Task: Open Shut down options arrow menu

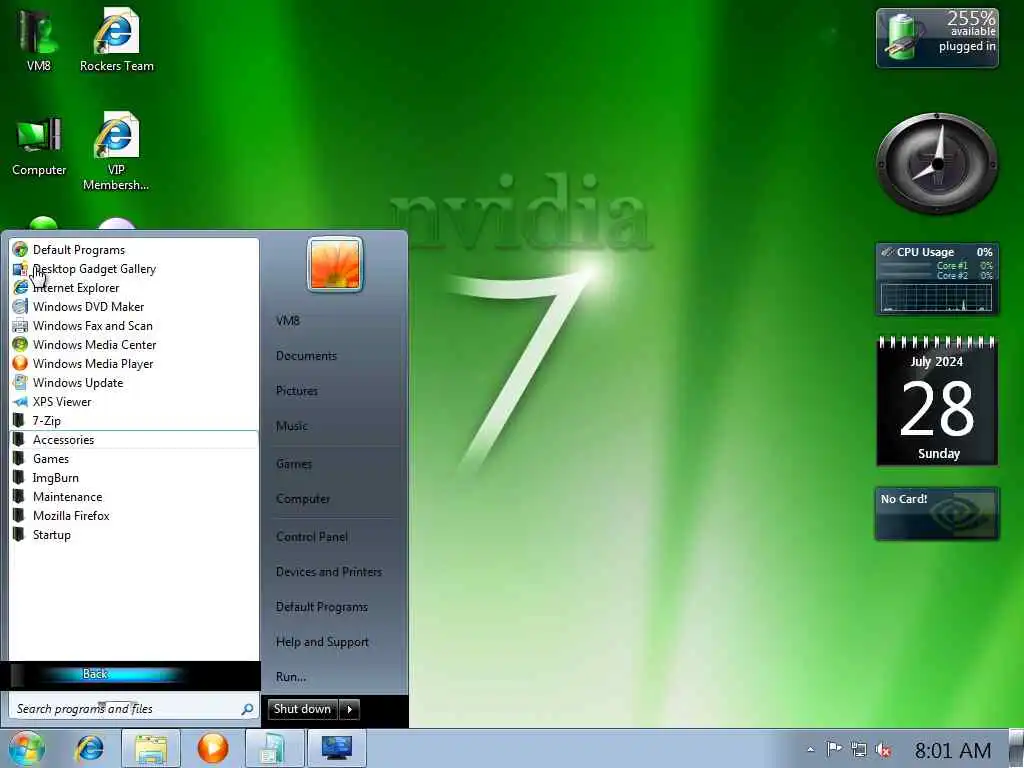Action: (350, 709)
